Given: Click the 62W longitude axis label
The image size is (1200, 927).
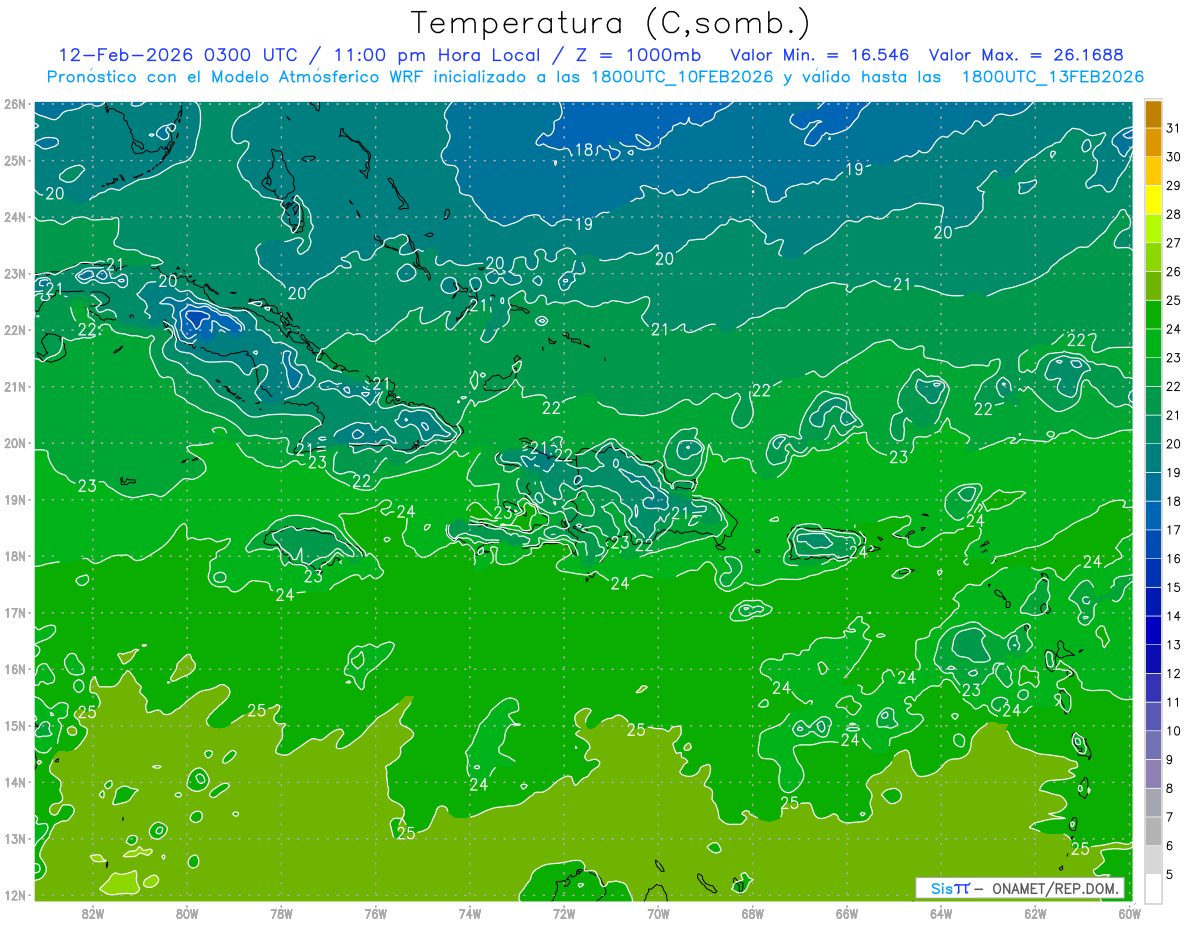Looking at the screenshot, I should pos(1035,913).
